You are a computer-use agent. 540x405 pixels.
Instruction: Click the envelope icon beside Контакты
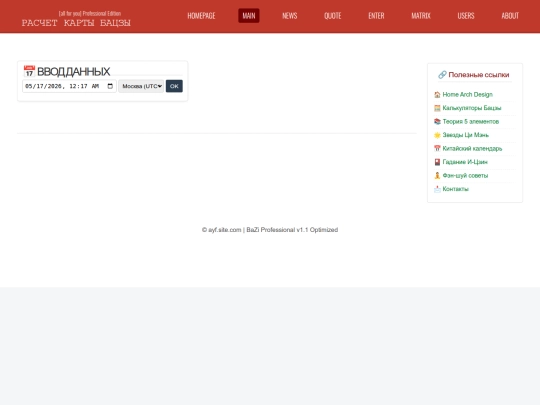pos(437,189)
